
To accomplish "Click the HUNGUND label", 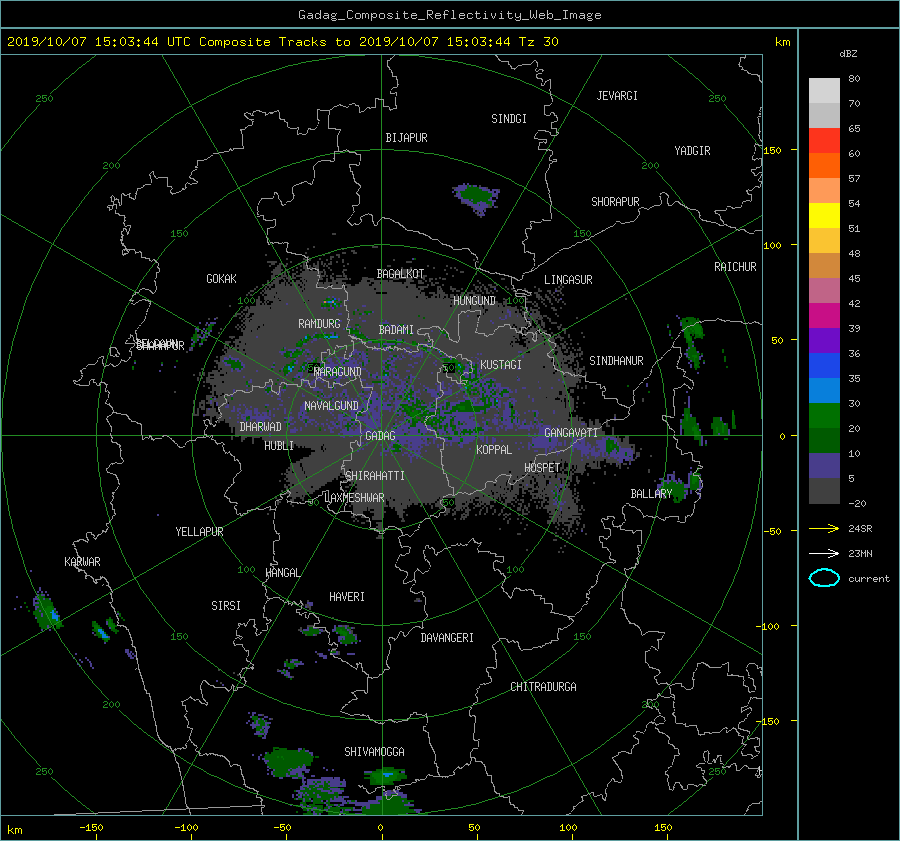I will point(474,301).
